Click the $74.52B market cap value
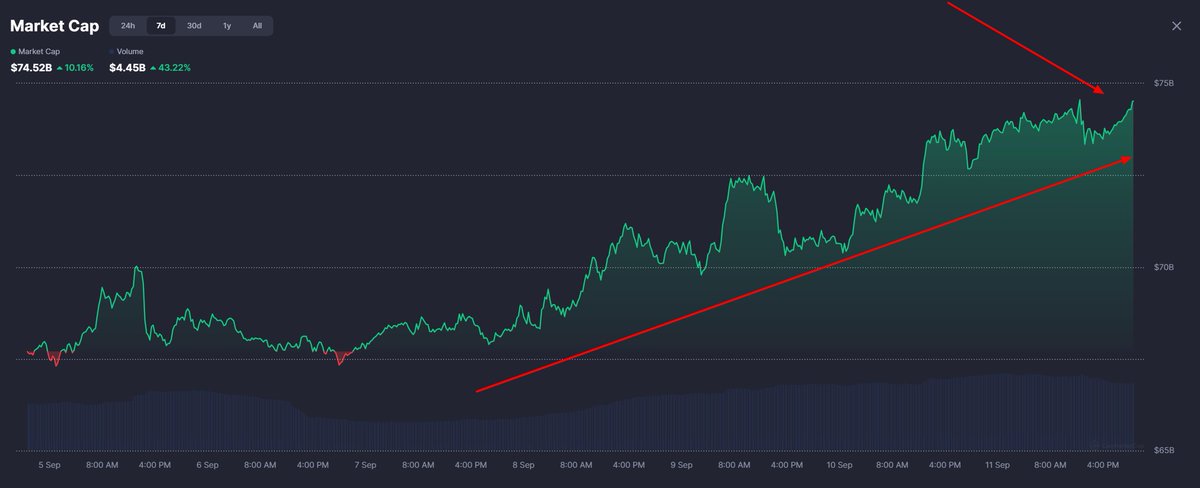The image size is (1200, 488). (30, 68)
